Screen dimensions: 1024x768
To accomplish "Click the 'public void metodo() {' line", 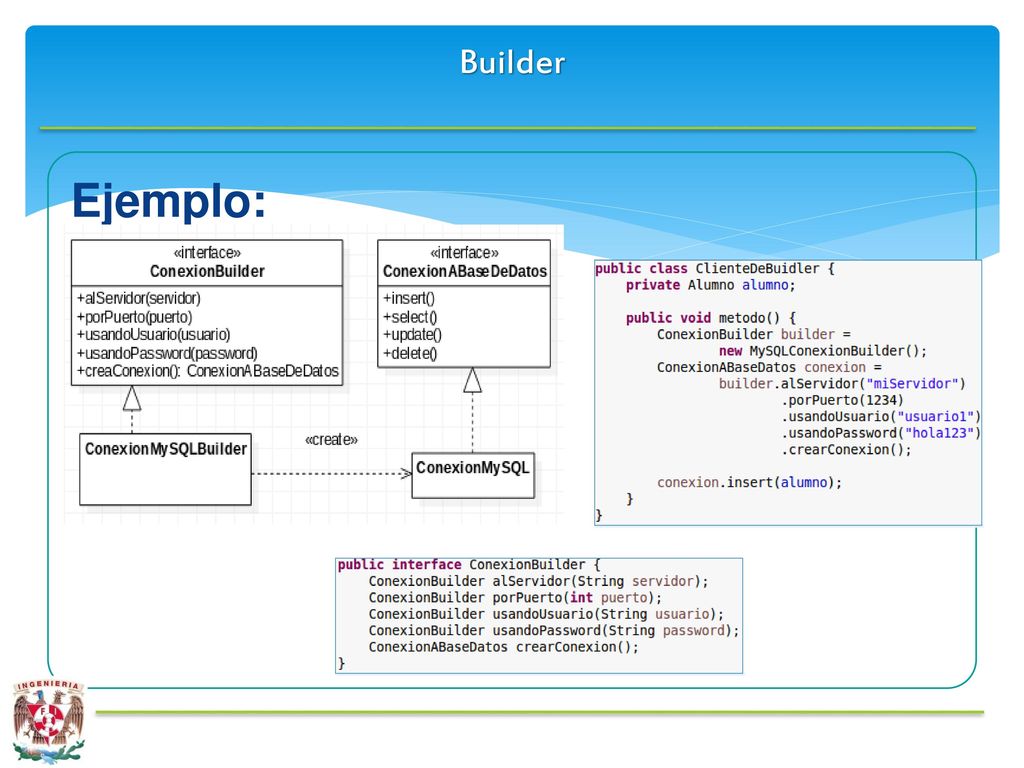I will [x=711, y=317].
